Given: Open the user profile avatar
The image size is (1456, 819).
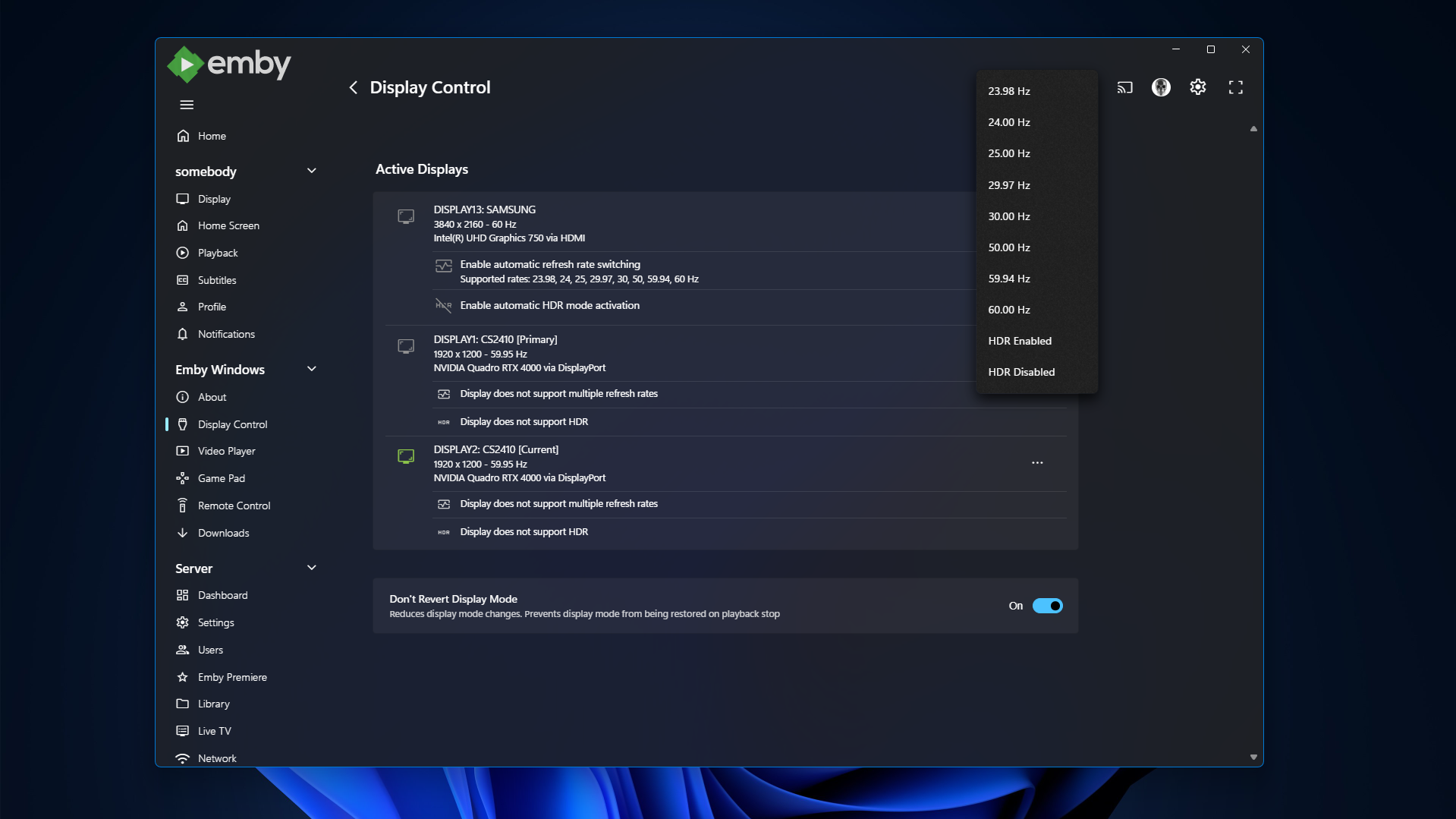Looking at the screenshot, I should point(1161,87).
